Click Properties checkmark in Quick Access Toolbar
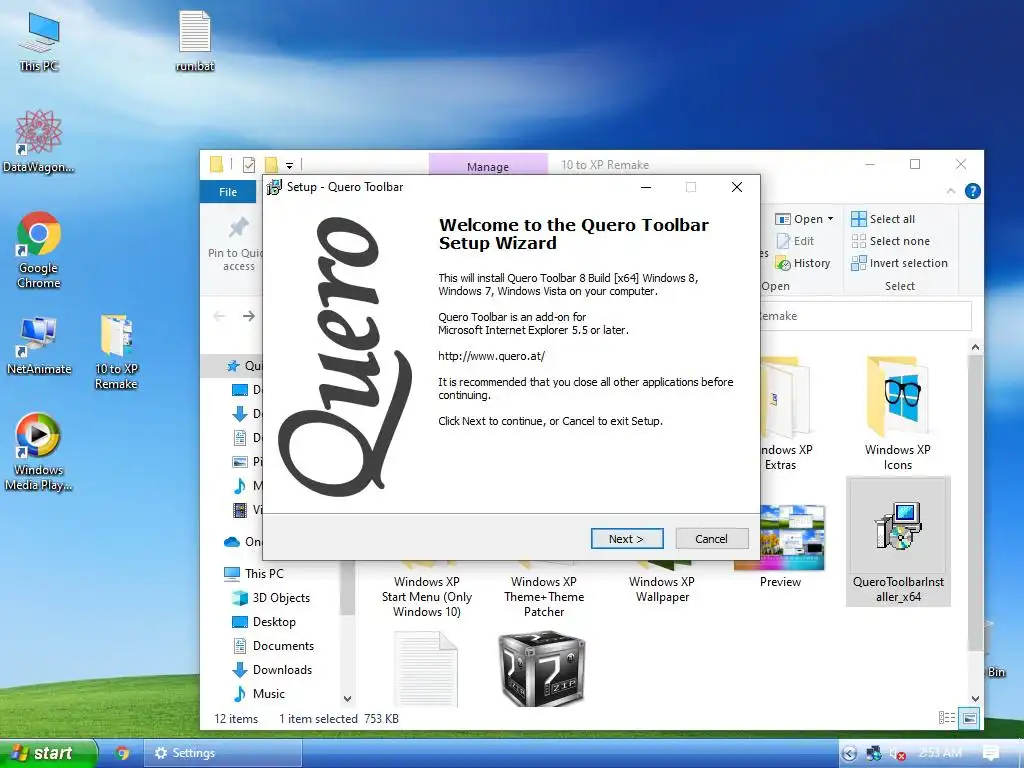 point(249,165)
